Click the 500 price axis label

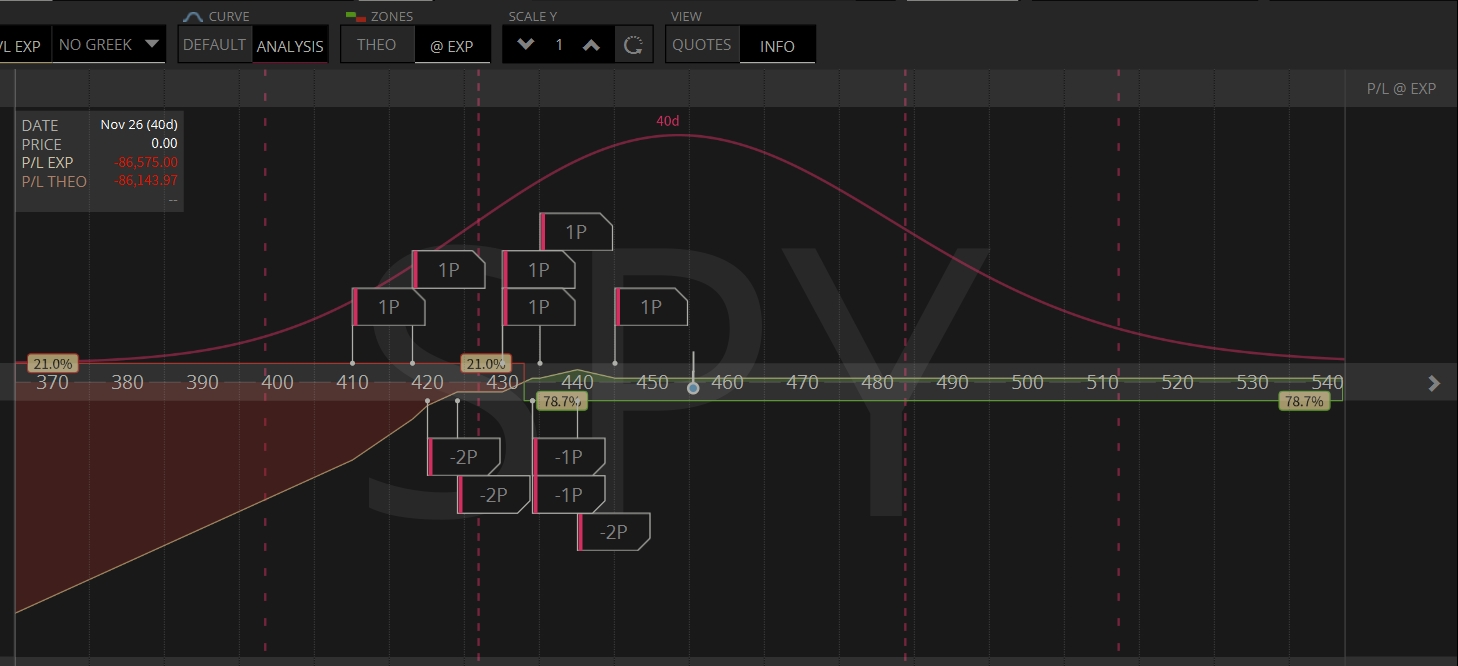1027,382
